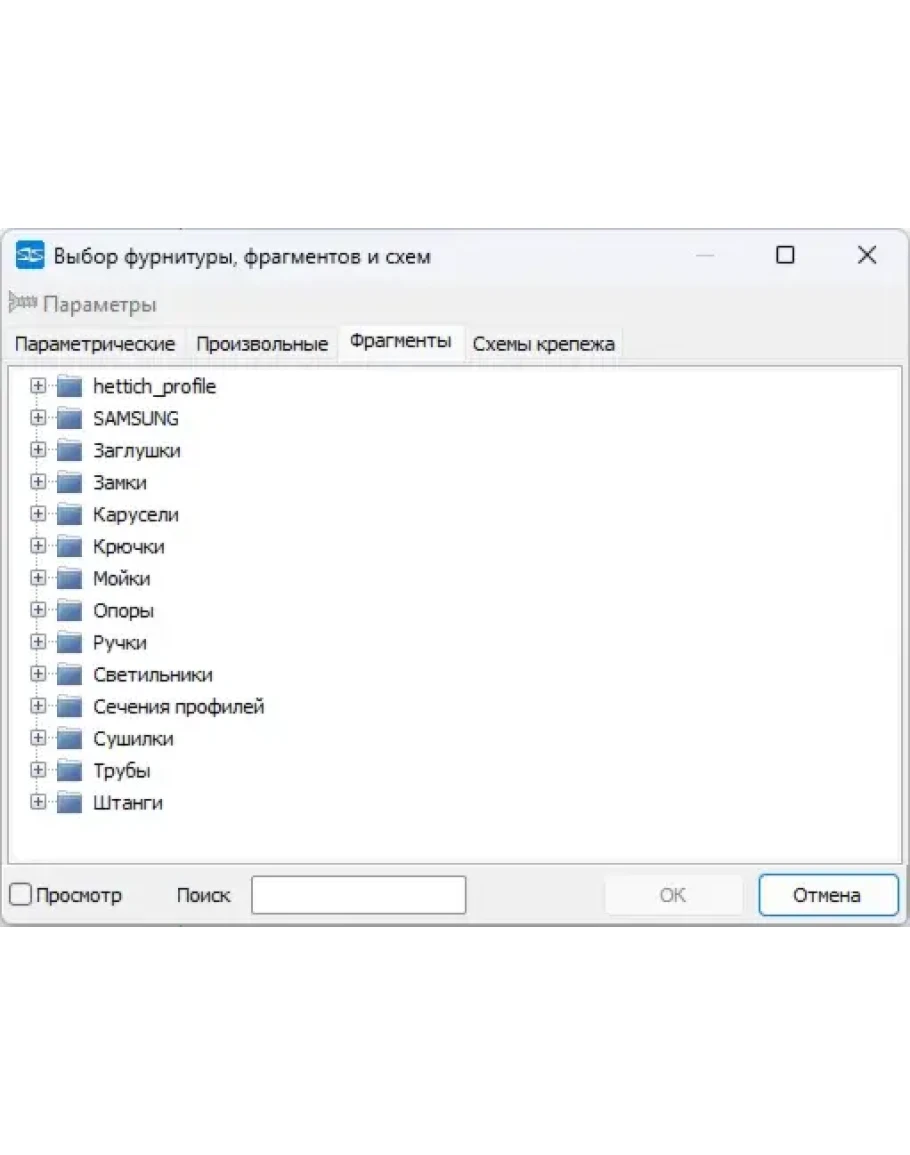
Task: Expand the Карусели folder with plus sign
Action: (x=38, y=514)
